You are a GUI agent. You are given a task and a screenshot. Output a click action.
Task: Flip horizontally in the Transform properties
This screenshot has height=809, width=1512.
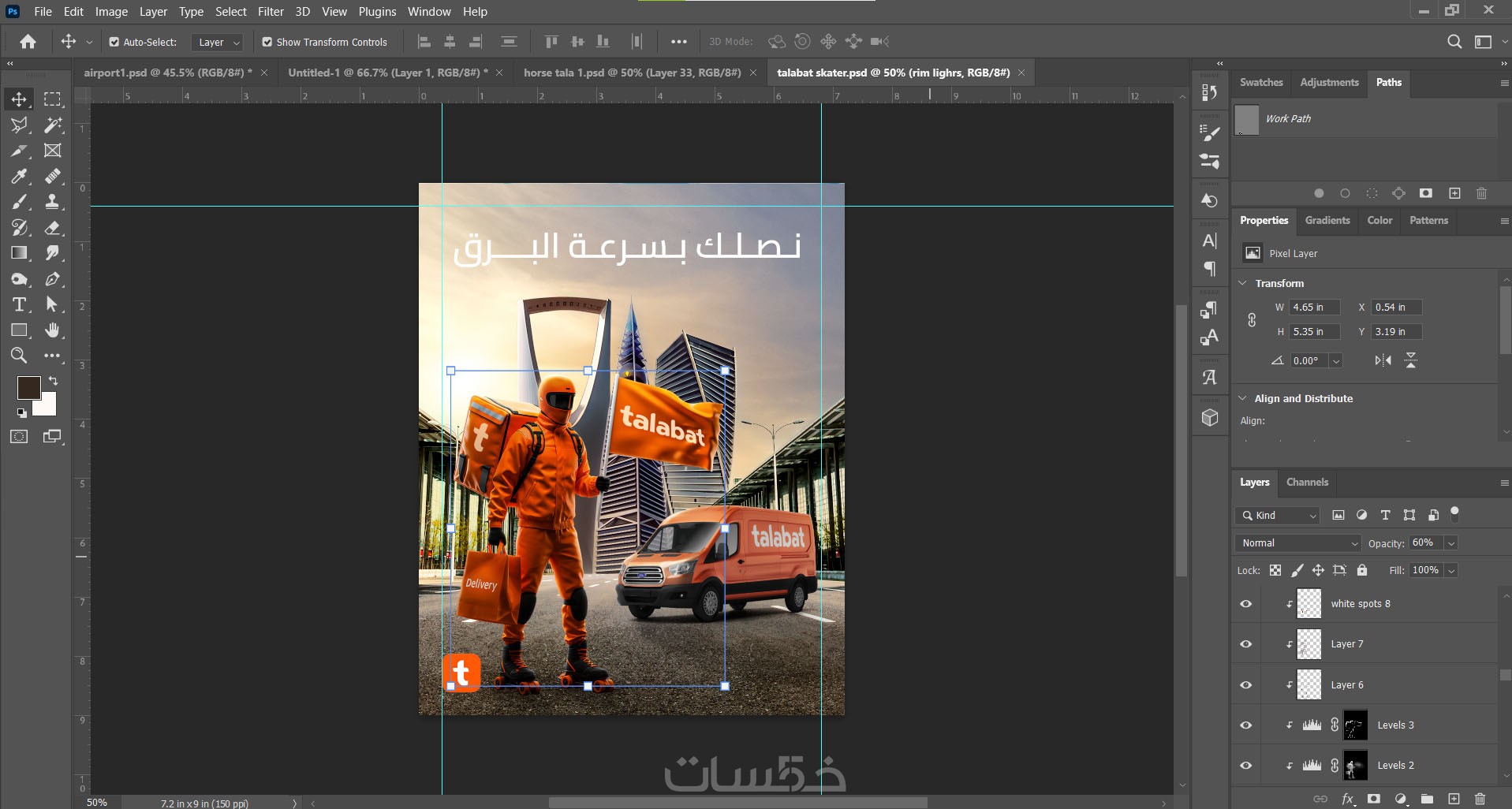coord(1383,360)
